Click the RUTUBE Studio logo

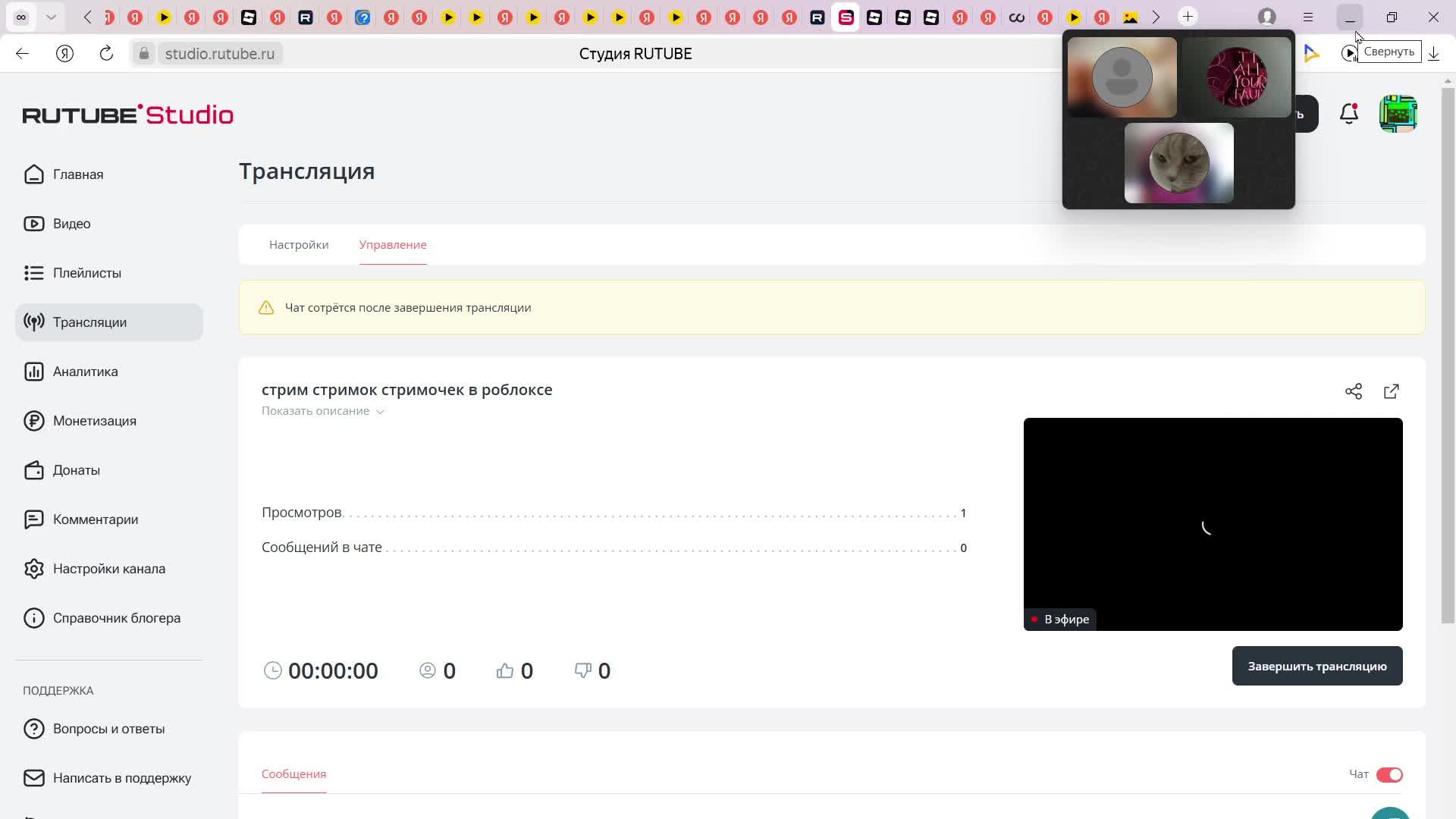tap(127, 115)
